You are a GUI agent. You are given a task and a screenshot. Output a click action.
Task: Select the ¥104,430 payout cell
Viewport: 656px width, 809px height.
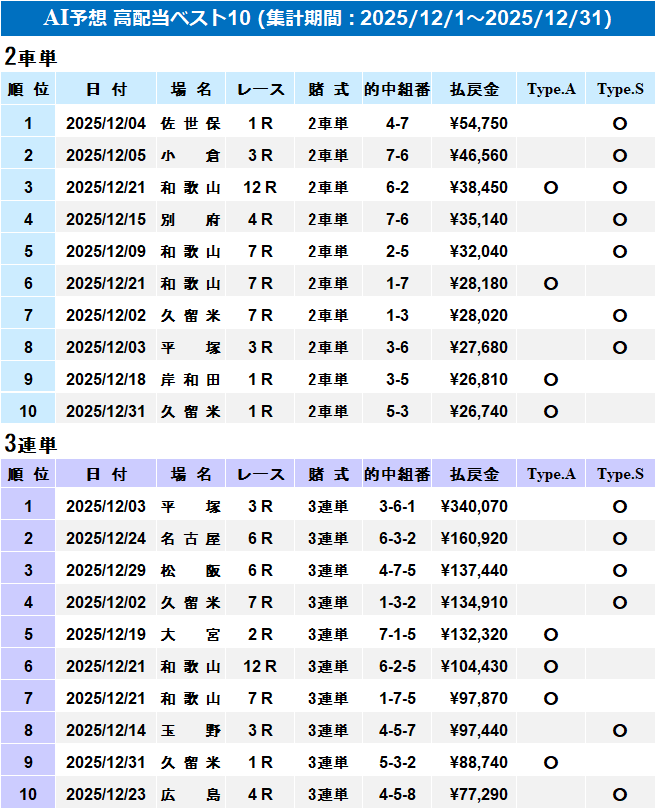[x=474, y=666]
